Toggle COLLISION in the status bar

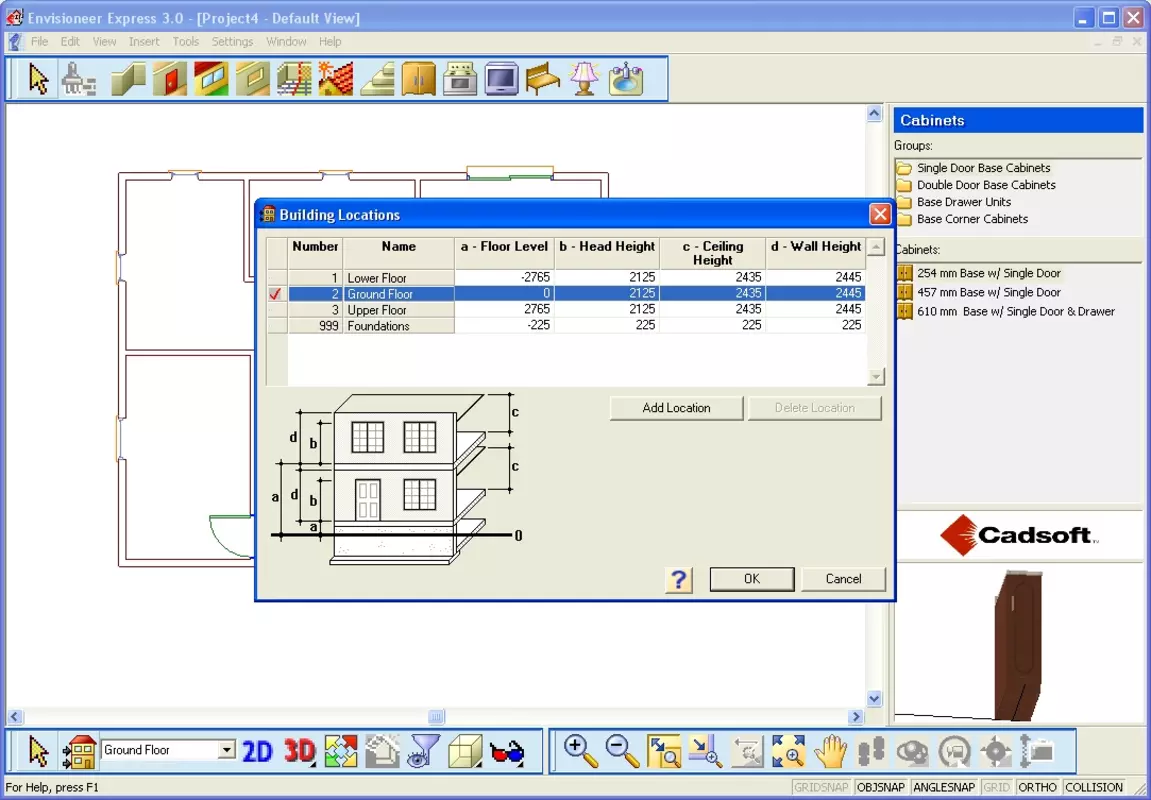1094,788
